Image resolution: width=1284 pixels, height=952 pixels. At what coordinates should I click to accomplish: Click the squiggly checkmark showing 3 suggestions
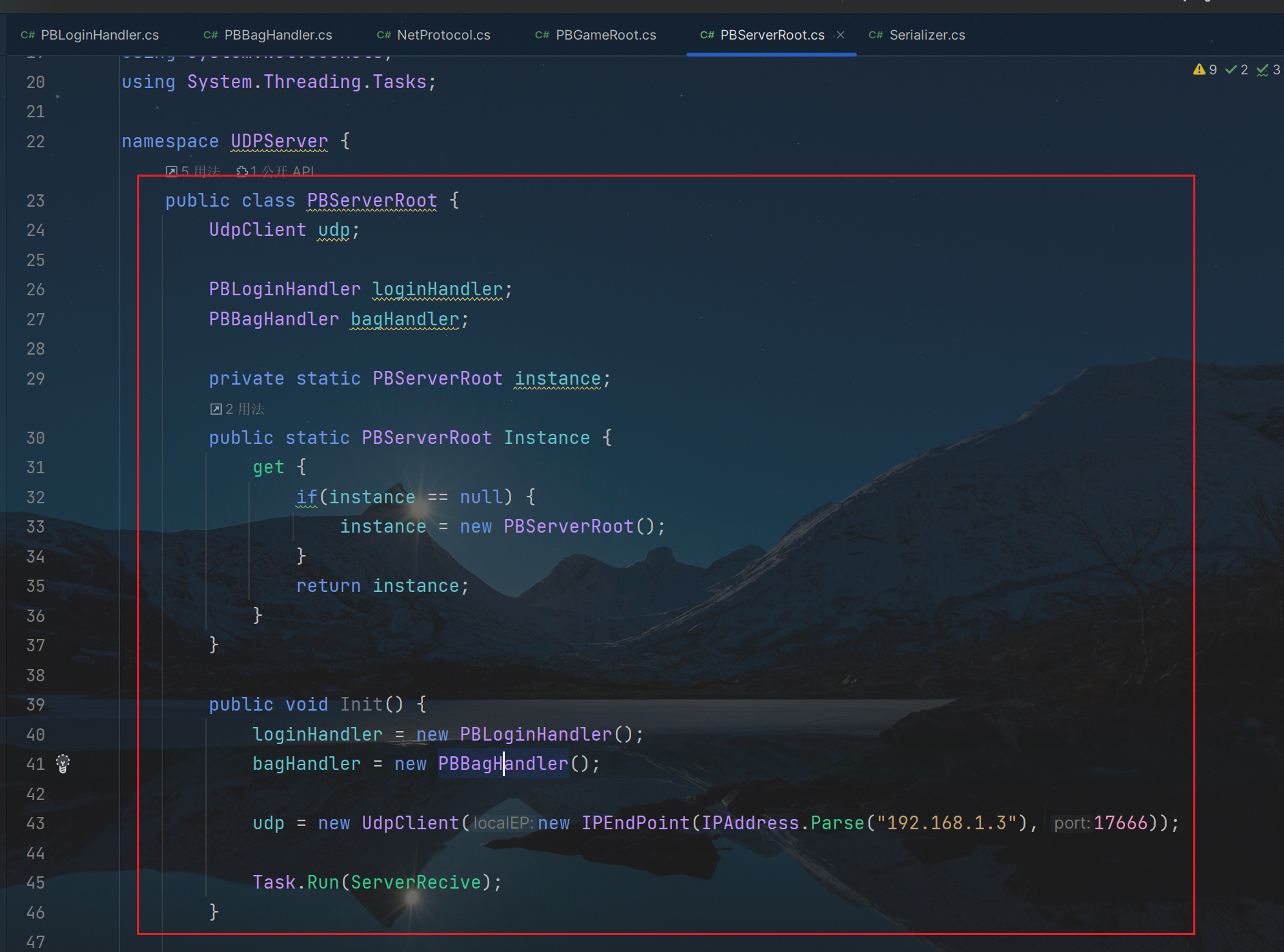(x=1262, y=70)
